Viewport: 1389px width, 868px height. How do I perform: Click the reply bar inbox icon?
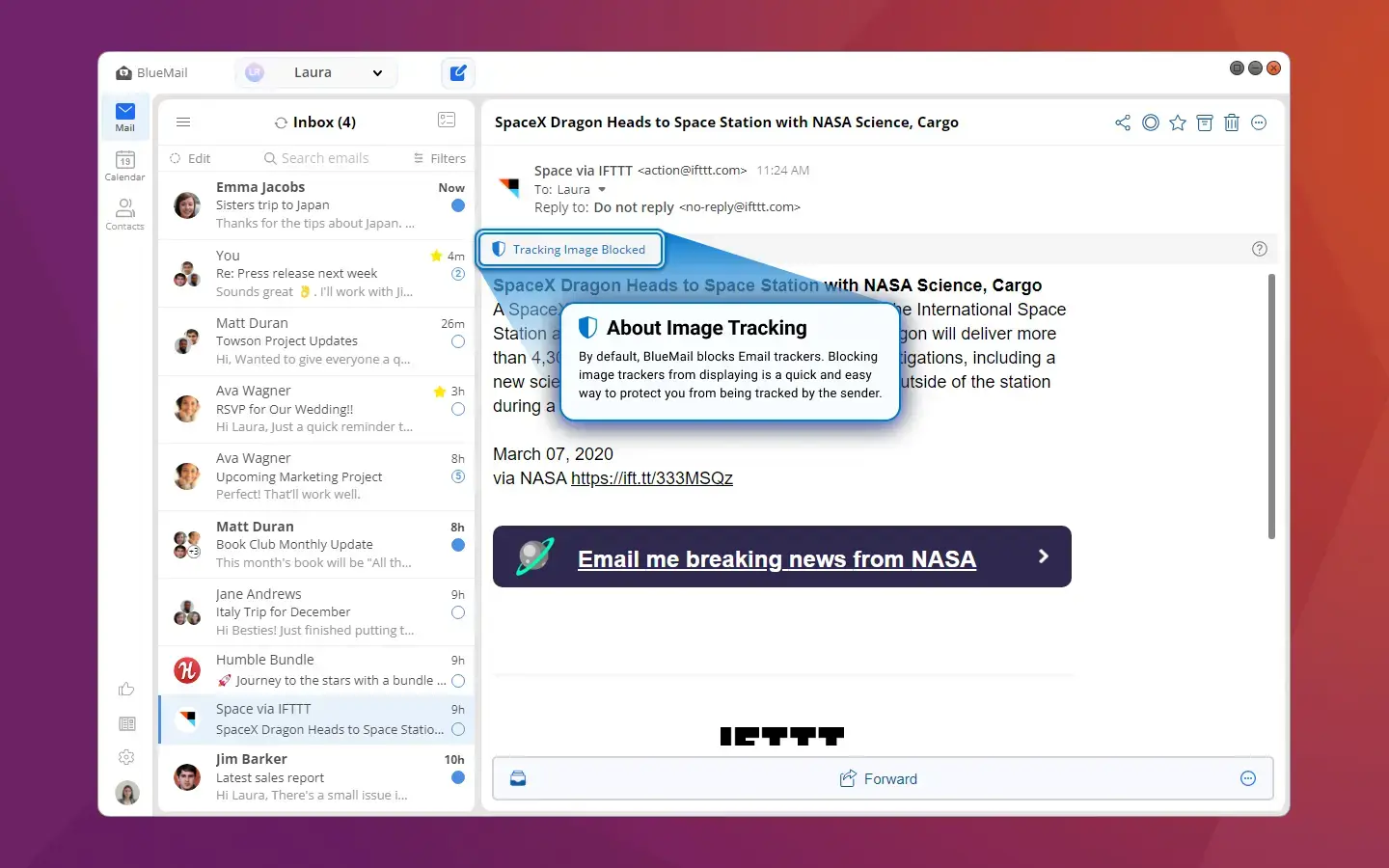[518, 778]
